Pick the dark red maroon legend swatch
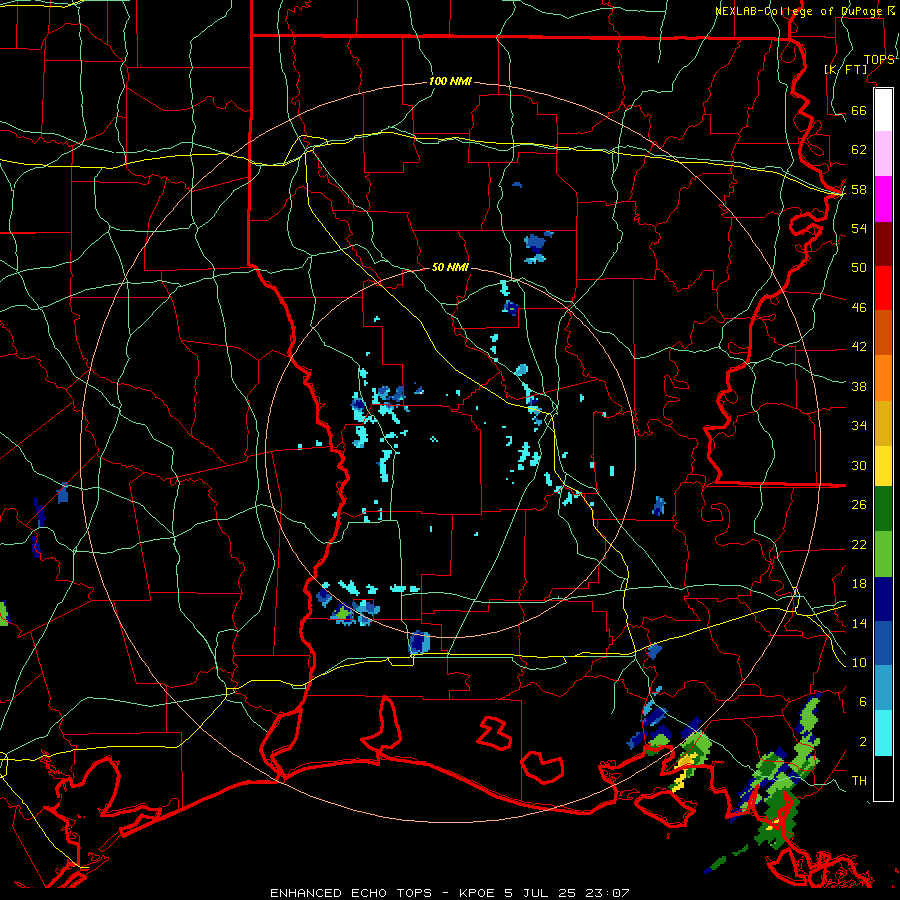 pos(883,244)
